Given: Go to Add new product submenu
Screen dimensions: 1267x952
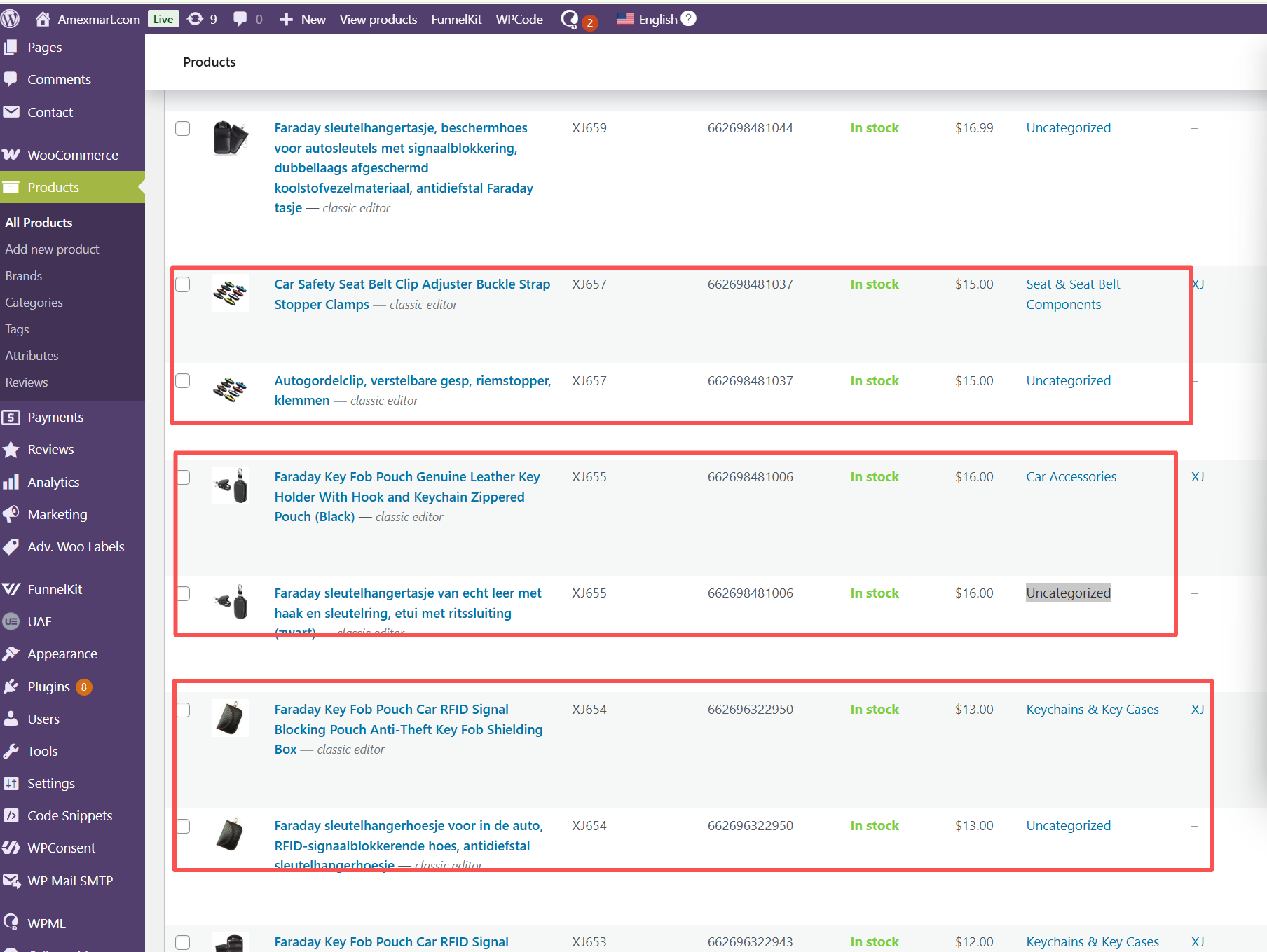Looking at the screenshot, I should pyautogui.click(x=52, y=249).
